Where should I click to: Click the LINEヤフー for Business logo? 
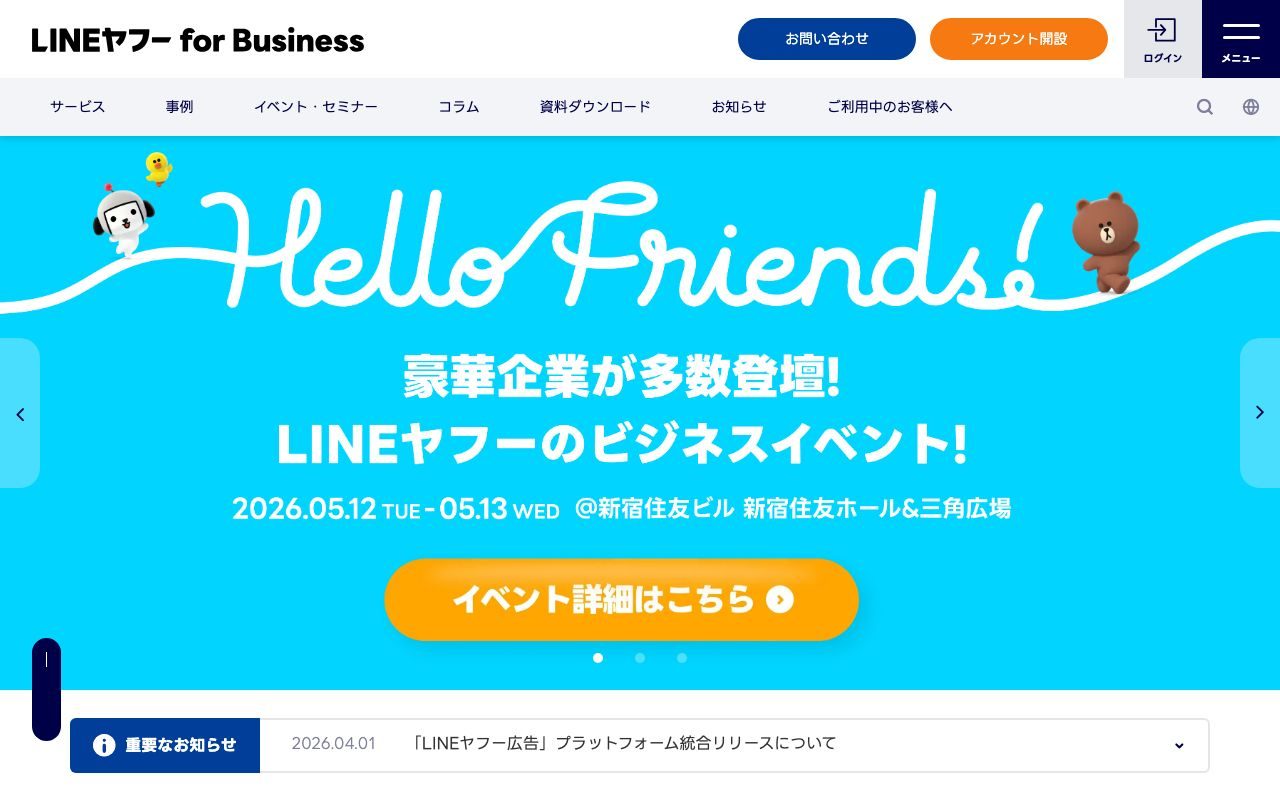[198, 40]
